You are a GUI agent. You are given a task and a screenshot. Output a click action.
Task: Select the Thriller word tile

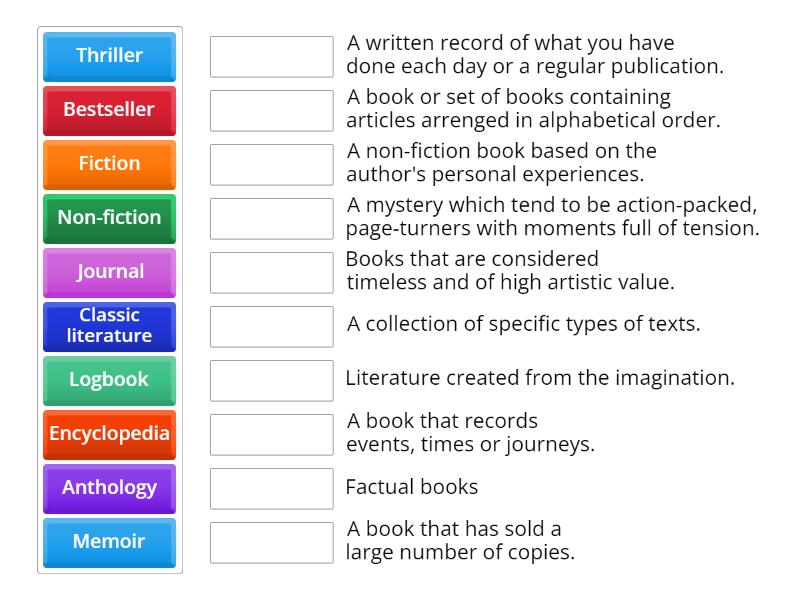(109, 56)
